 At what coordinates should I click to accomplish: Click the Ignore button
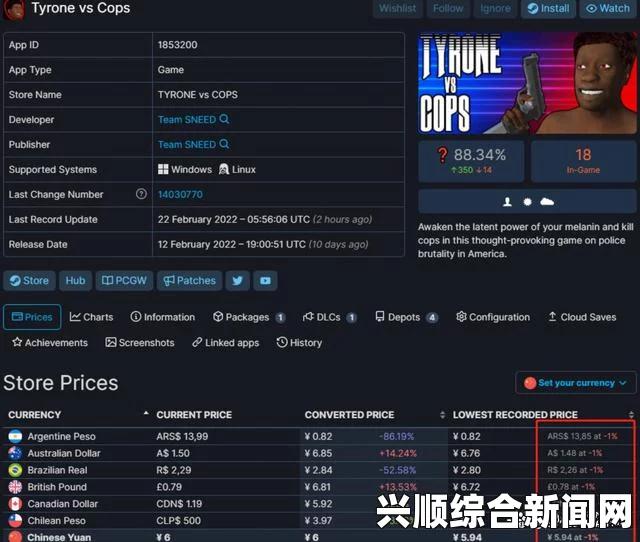(495, 8)
